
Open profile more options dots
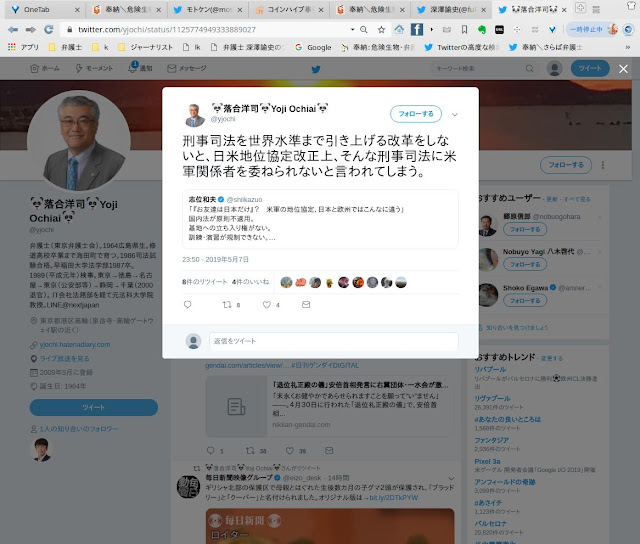pyautogui.click(x=603, y=165)
